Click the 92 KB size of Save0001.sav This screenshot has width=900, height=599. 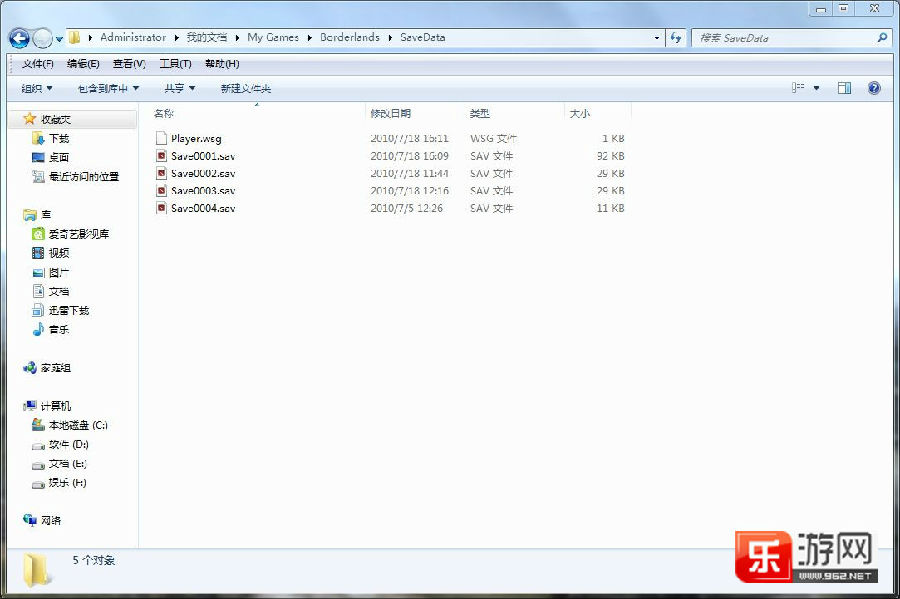point(610,156)
